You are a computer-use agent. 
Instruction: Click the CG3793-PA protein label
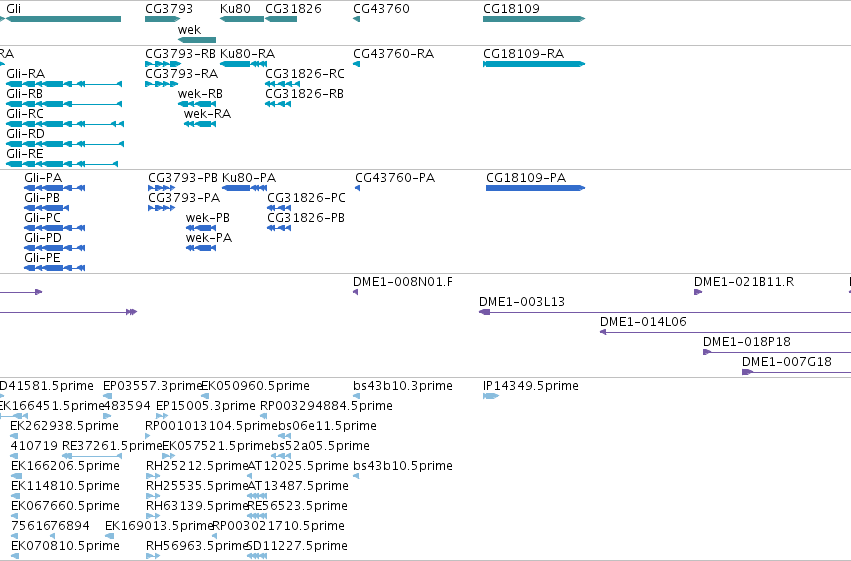[x=184, y=198]
